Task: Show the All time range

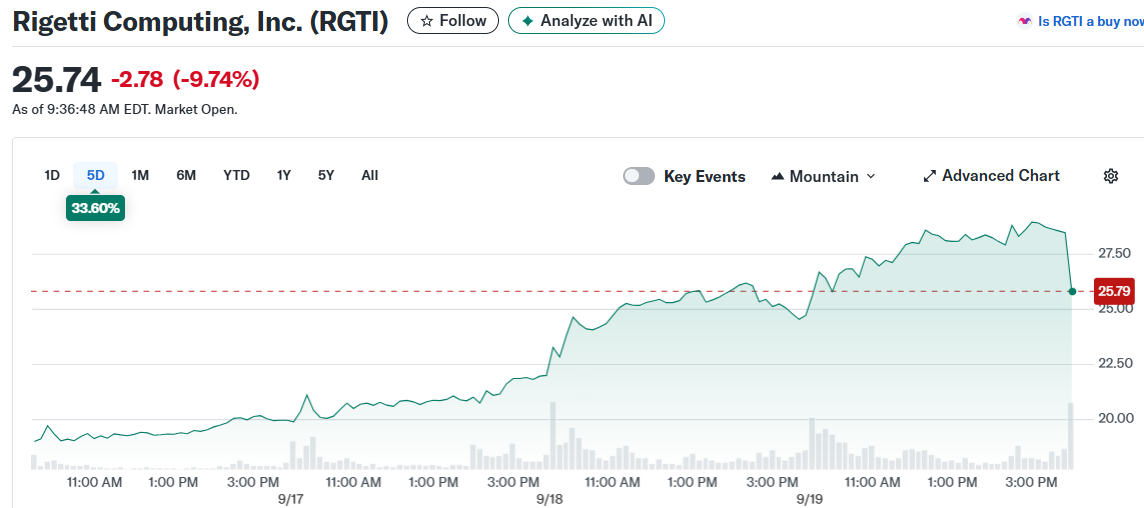Action: [x=370, y=175]
